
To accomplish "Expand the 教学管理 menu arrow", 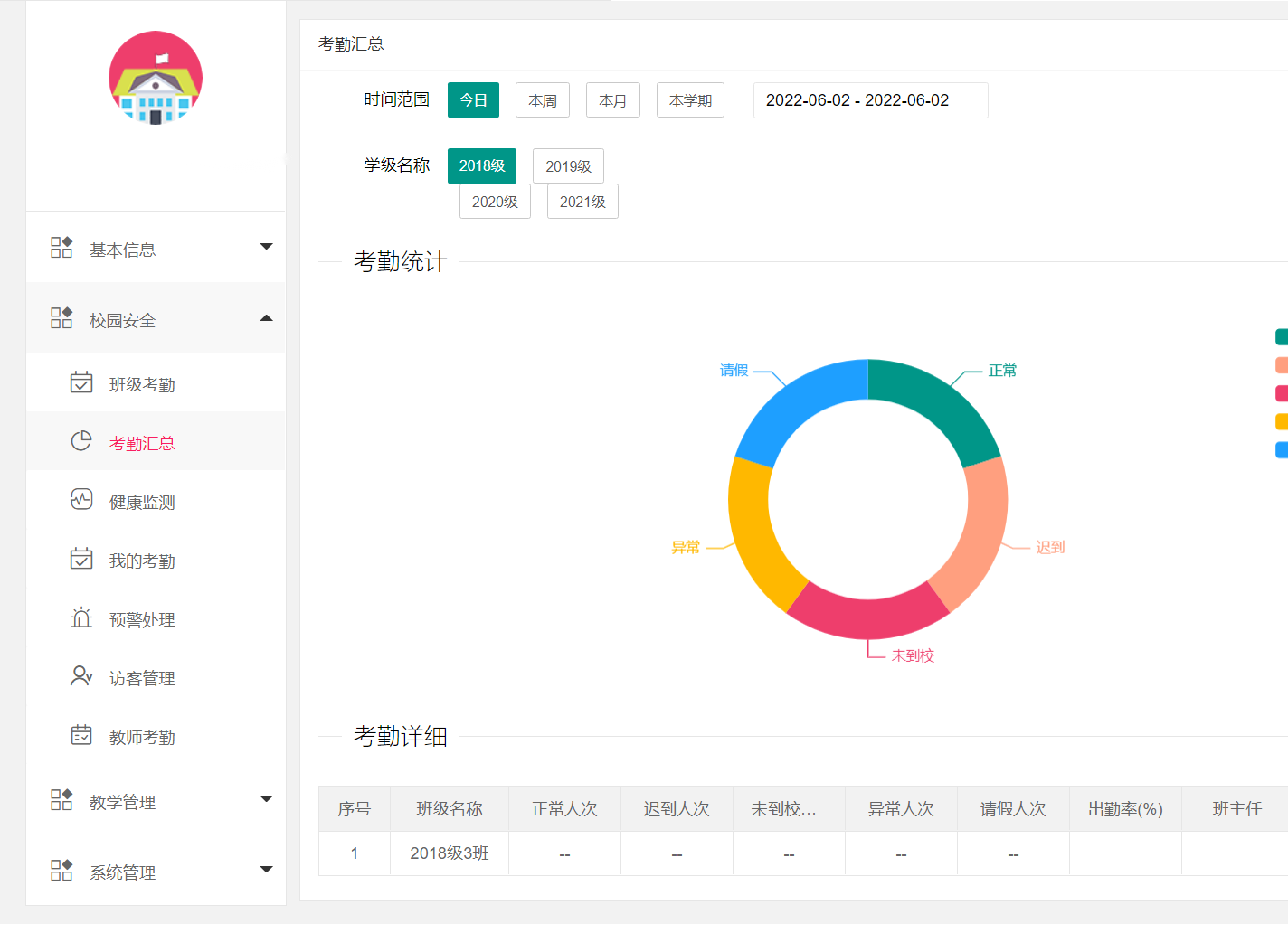I will [x=266, y=799].
